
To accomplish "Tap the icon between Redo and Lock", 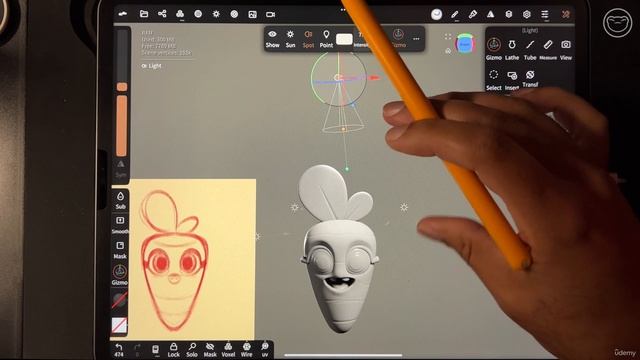I will [156, 350].
